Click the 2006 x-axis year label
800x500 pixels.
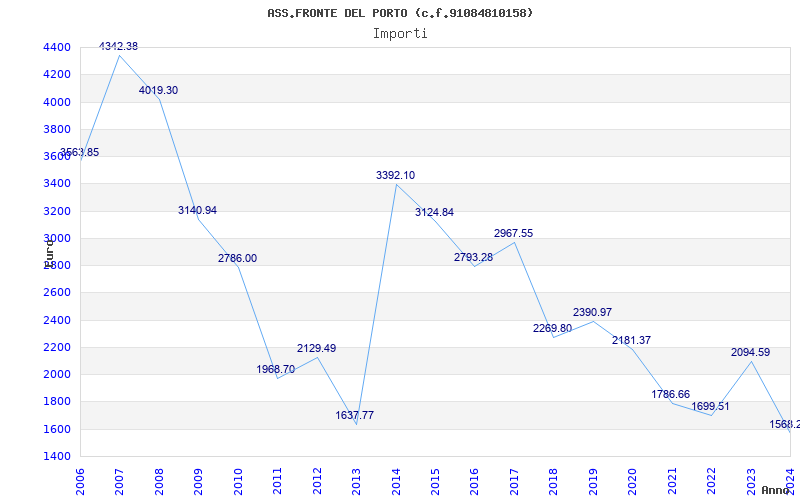(x=80, y=482)
